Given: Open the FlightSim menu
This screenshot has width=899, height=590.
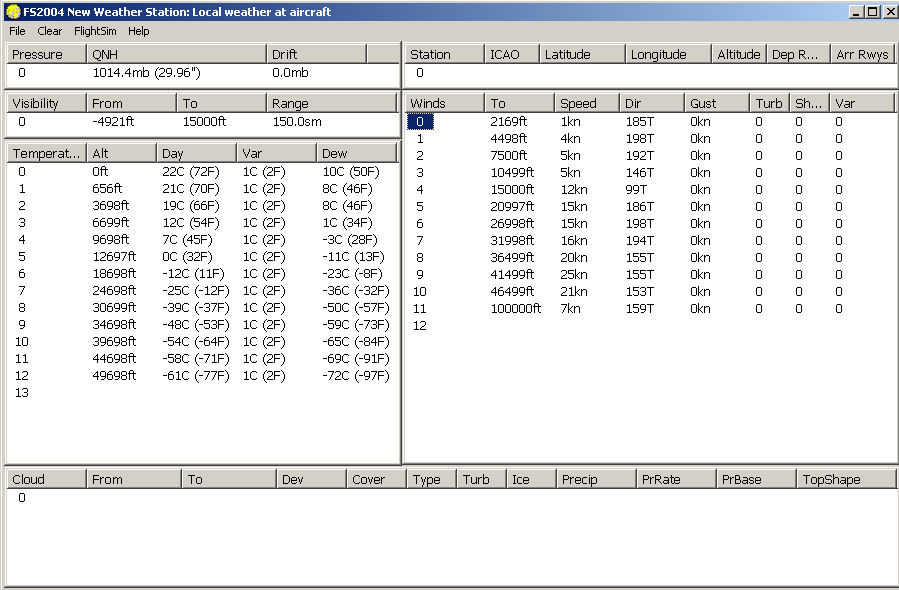Looking at the screenshot, I should point(95,31).
